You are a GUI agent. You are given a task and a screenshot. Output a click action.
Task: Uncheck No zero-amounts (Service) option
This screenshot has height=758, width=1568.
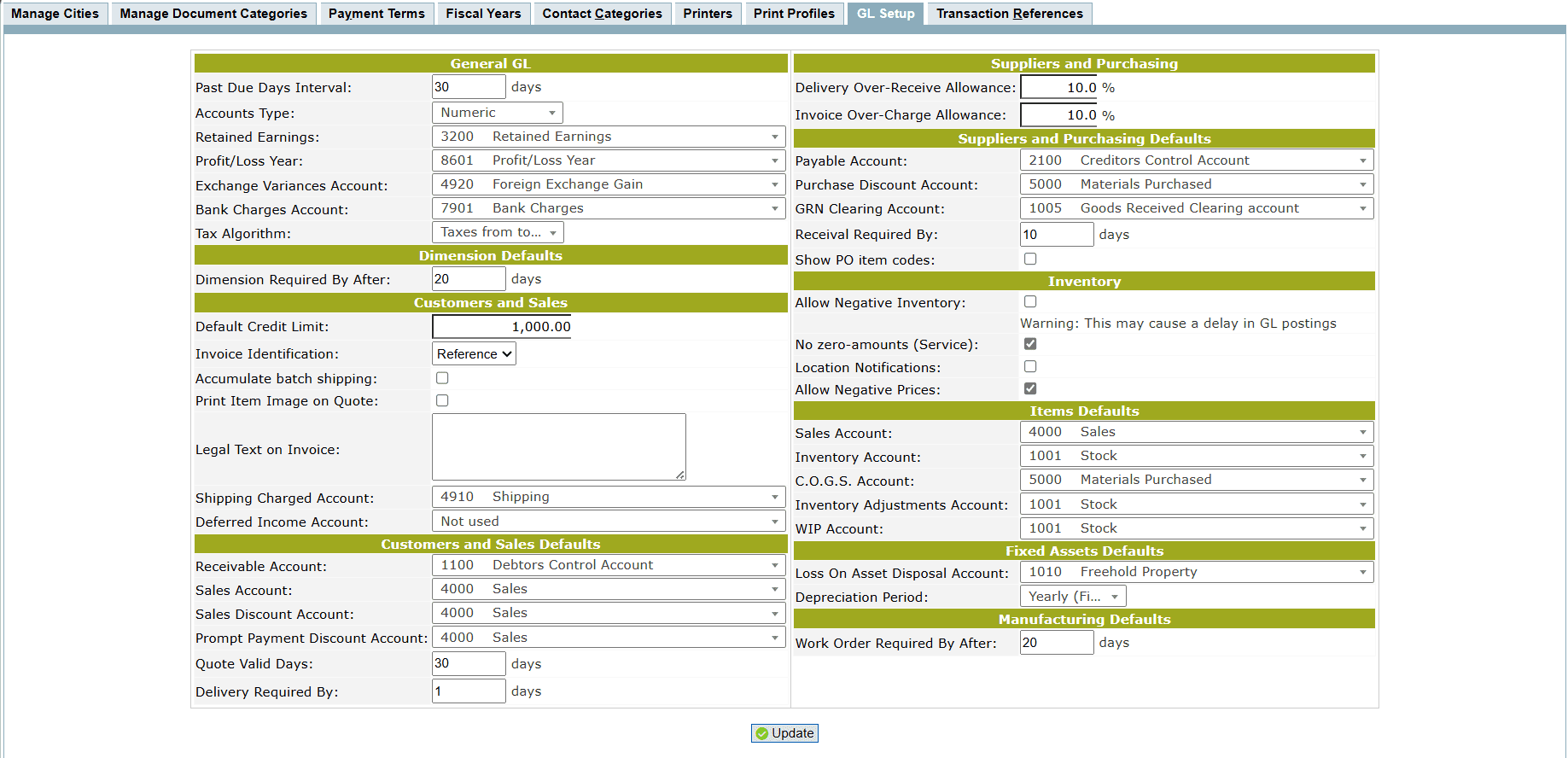pos(1030,344)
